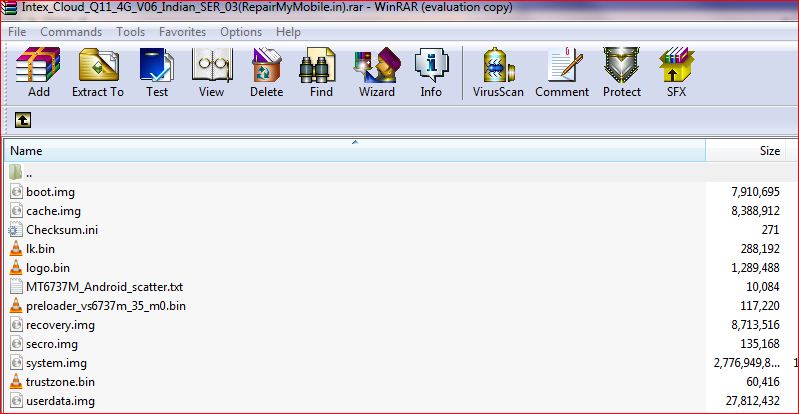
Task: Go up one level with arrow button
Action: 22,120
